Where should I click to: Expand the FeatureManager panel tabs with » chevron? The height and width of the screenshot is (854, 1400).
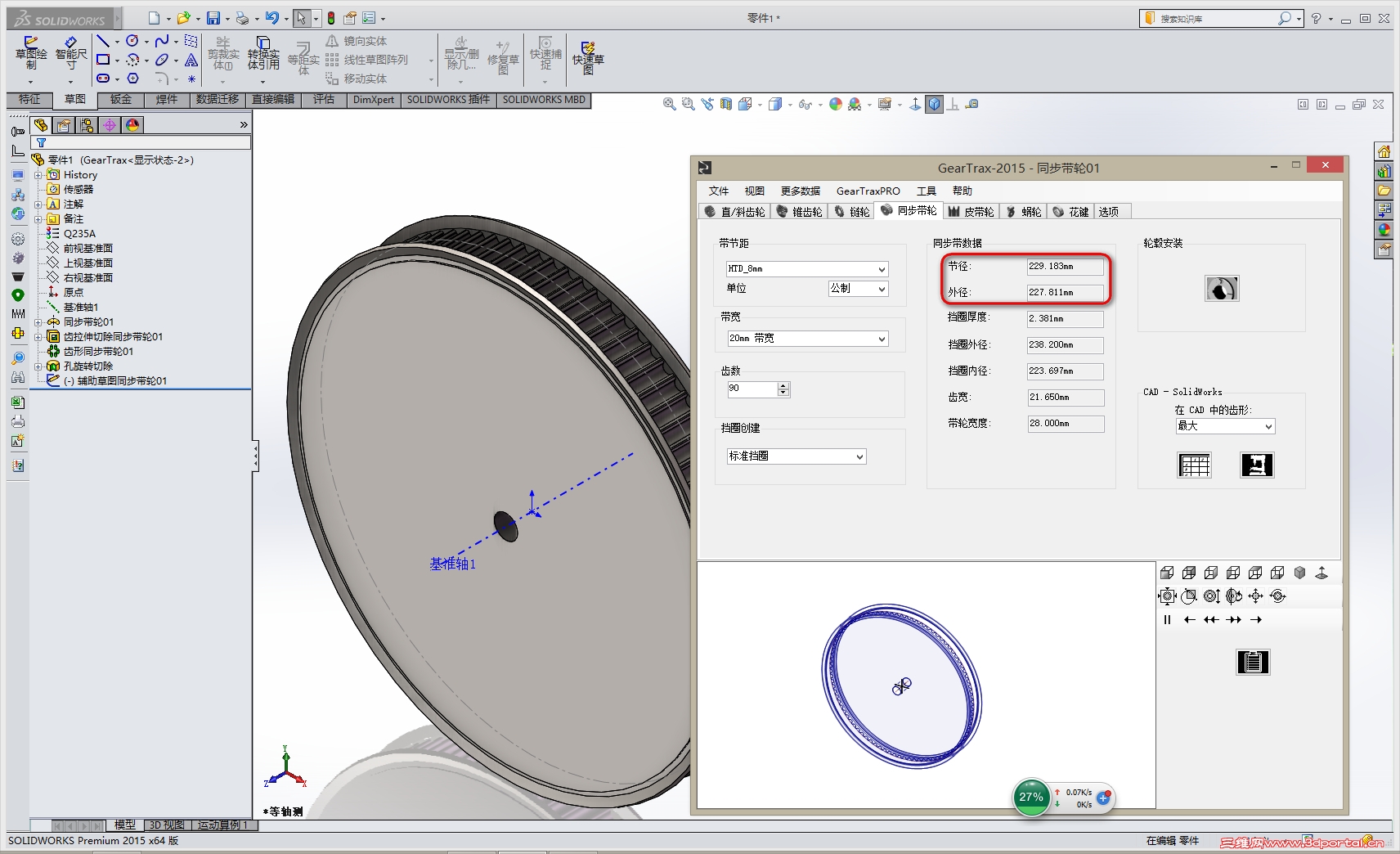244,125
